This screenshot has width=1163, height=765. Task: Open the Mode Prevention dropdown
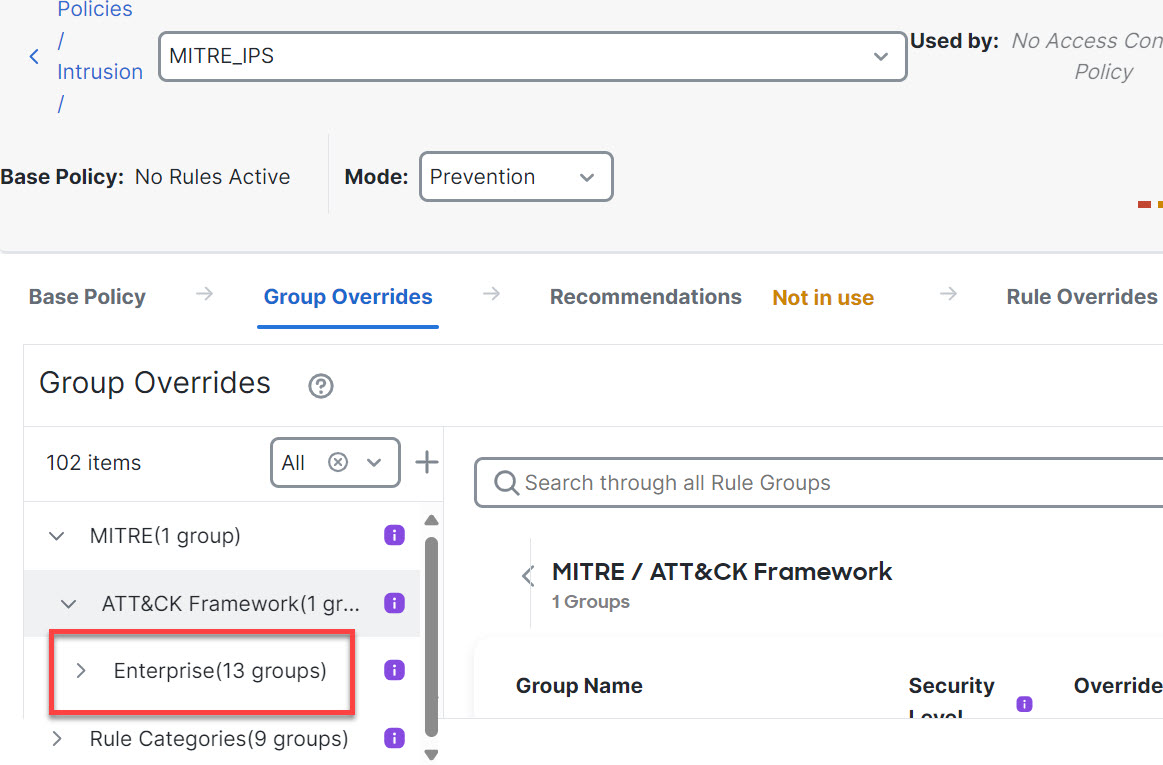pos(587,177)
